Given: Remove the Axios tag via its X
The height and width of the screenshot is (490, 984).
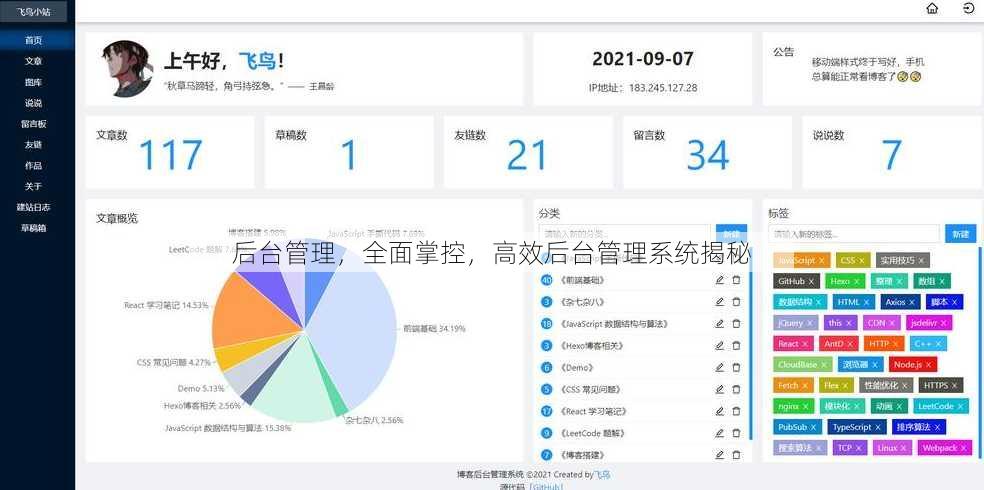Looking at the screenshot, I should pos(912,302).
